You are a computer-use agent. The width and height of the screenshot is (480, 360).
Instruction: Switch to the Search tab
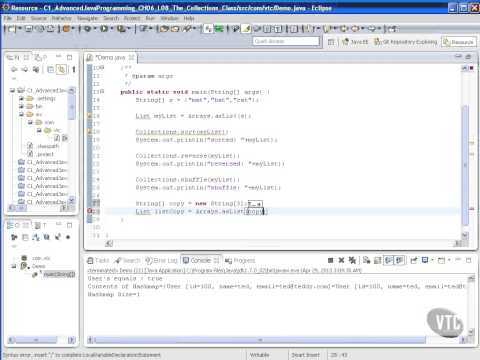128,260
